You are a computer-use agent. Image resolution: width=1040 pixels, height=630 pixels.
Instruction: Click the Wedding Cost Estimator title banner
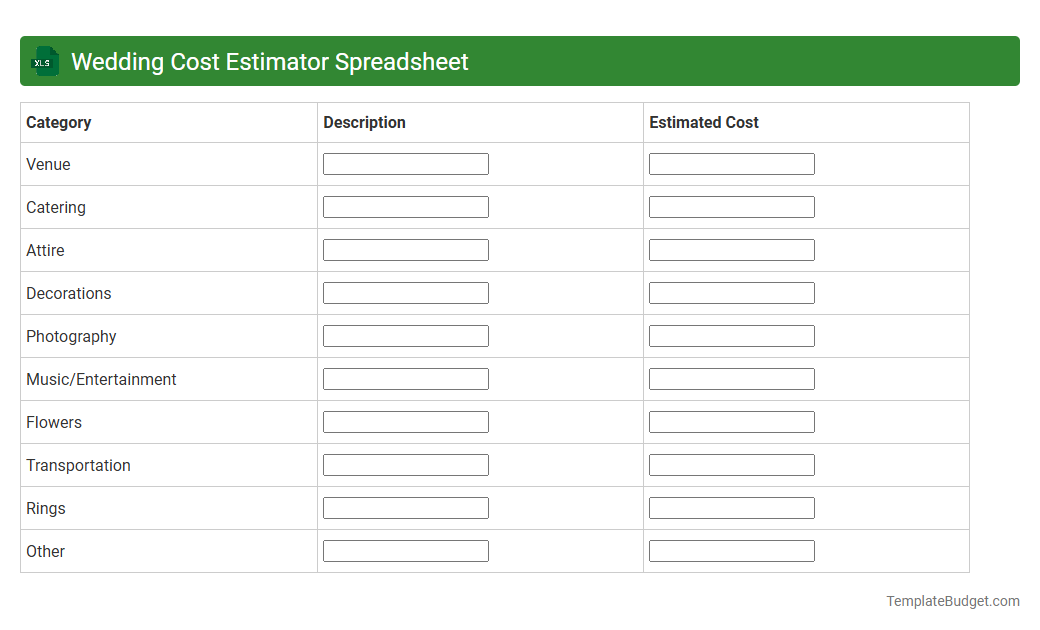270,61
